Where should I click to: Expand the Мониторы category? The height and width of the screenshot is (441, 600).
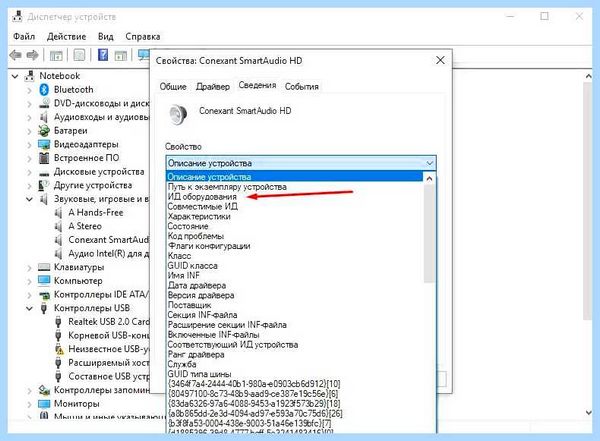(29, 404)
